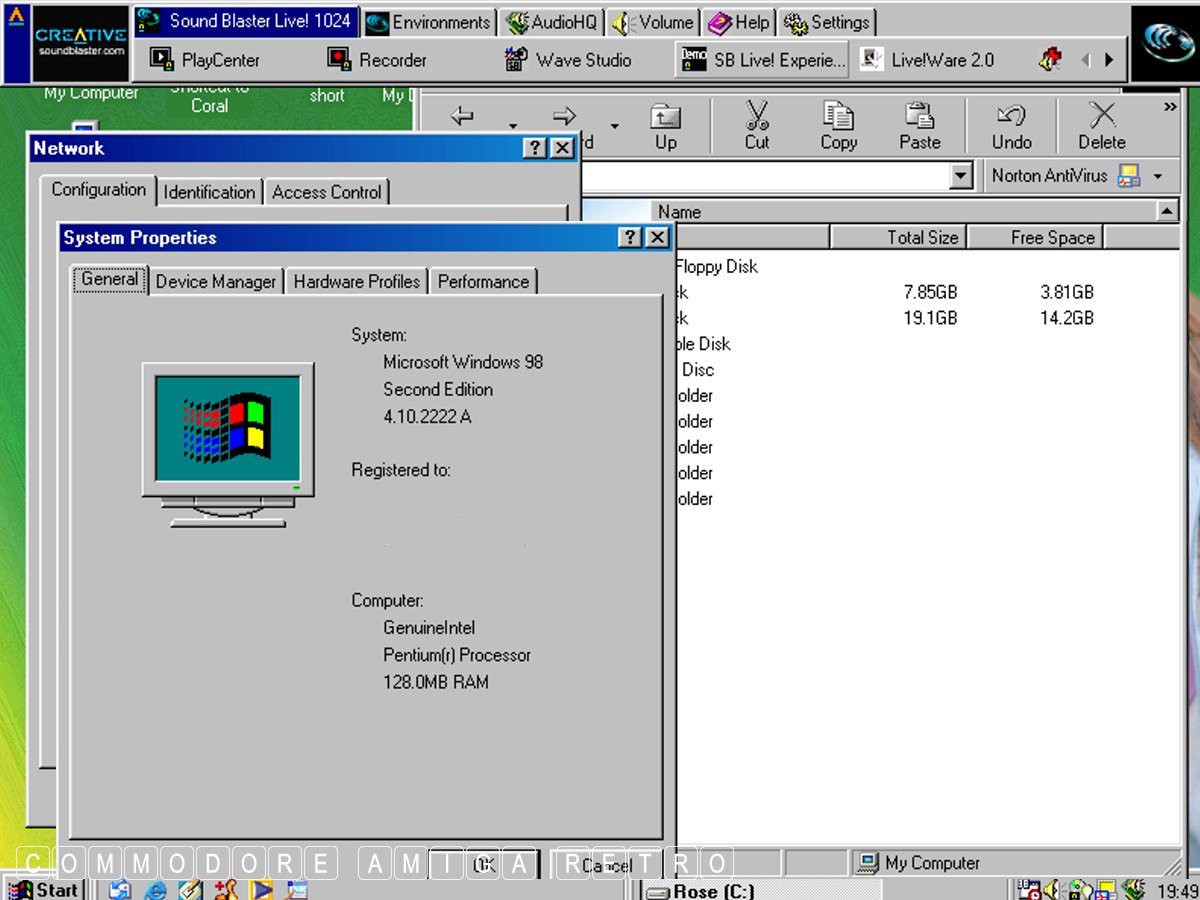Switch to Identification tab in Network dialog
Image resolution: width=1200 pixels, height=900 pixels.
209,192
